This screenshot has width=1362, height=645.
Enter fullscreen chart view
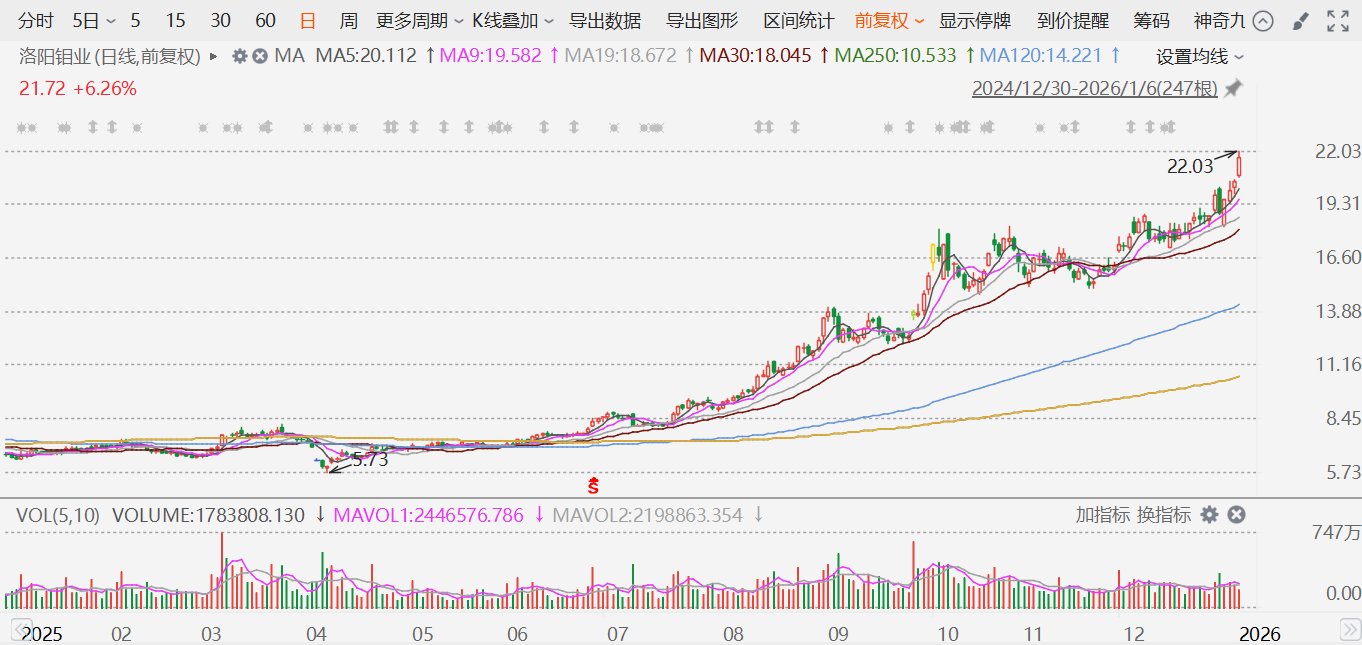click(x=1336, y=21)
